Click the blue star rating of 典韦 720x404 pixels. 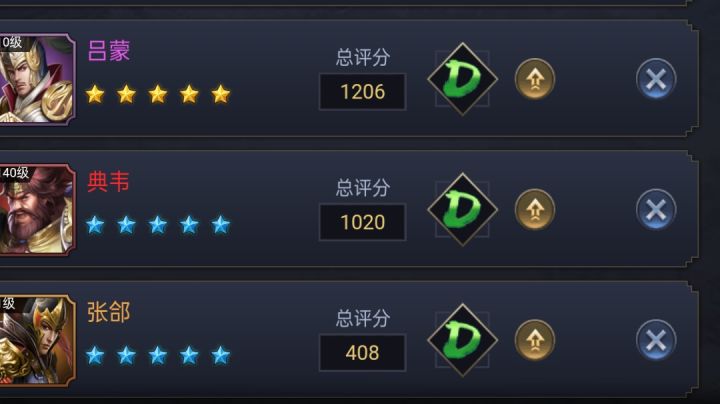(158, 224)
